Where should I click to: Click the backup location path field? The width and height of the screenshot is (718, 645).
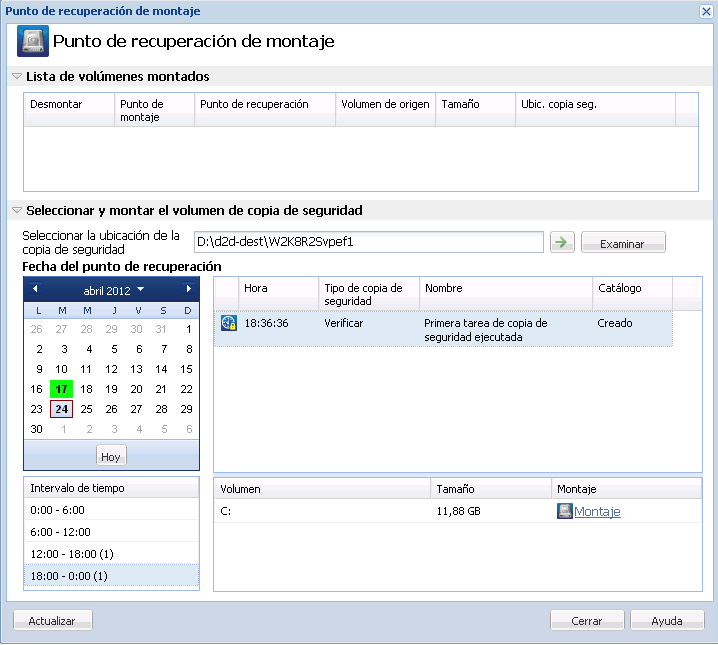coord(367,242)
